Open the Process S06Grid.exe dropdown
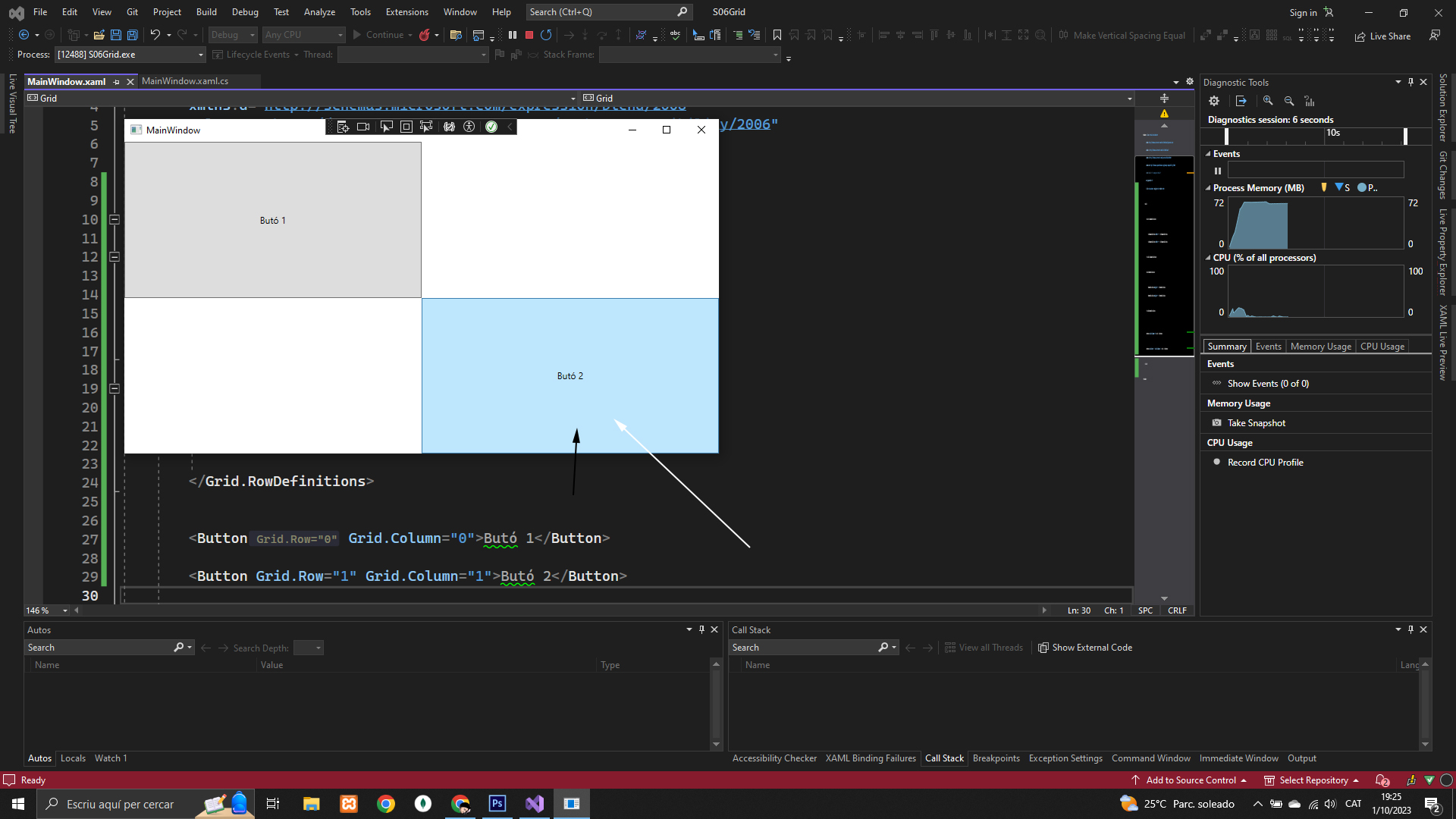This screenshot has height=819, width=1456. tap(200, 55)
